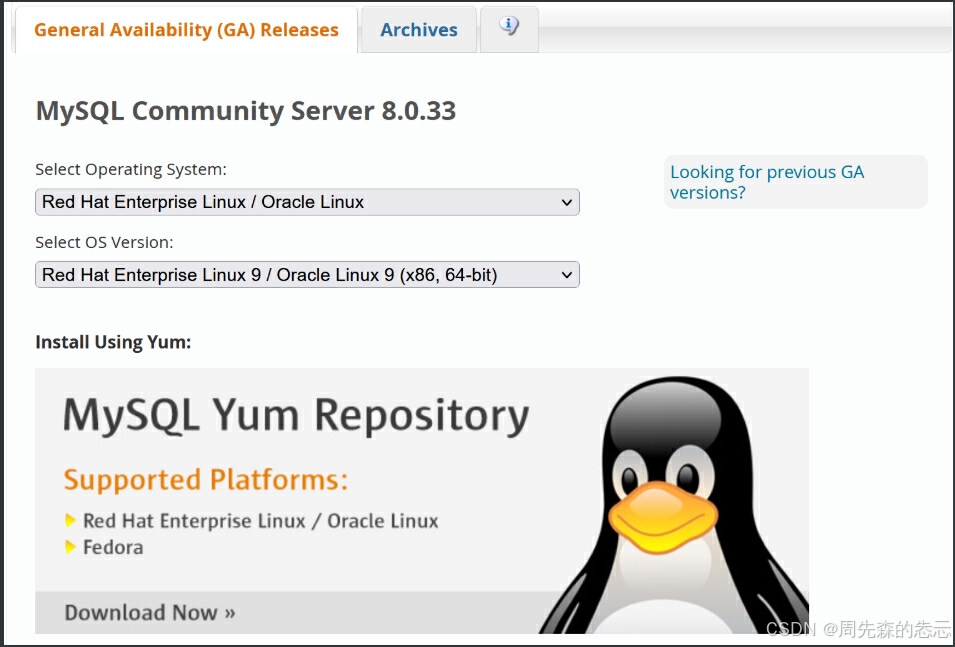Switch to the Archives tab
This screenshot has height=647, width=955.
pyautogui.click(x=419, y=30)
